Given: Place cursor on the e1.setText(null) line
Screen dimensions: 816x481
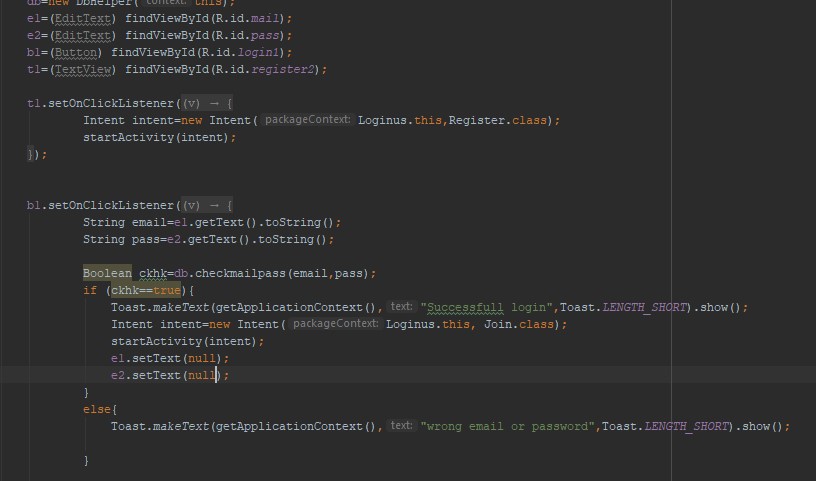Looking at the screenshot, I should point(170,358).
